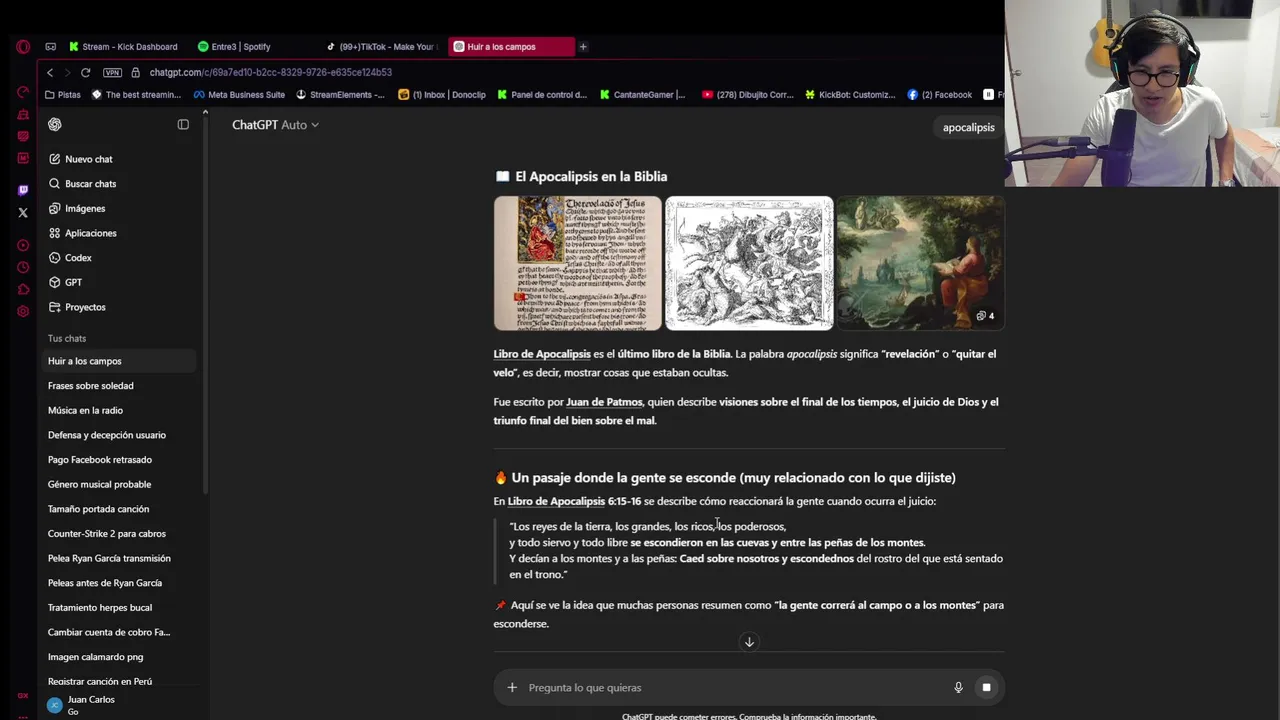This screenshot has width=1280, height=720.
Task: Click the scroll-to-bottom down arrow button
Action: [x=749, y=642]
